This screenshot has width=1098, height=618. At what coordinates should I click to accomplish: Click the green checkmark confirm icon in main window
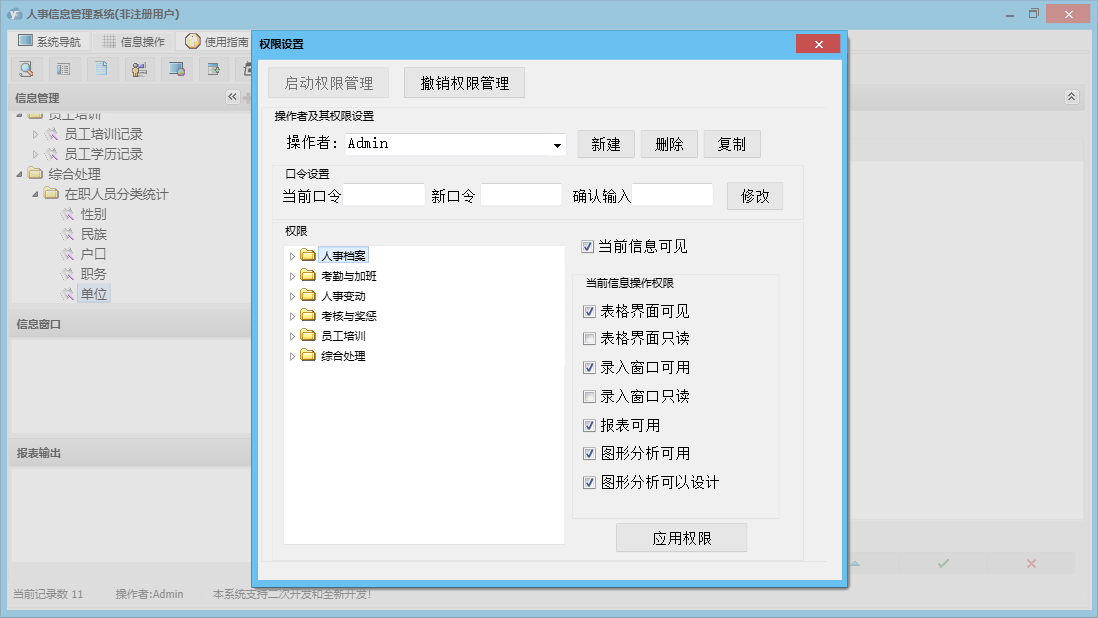click(943, 563)
